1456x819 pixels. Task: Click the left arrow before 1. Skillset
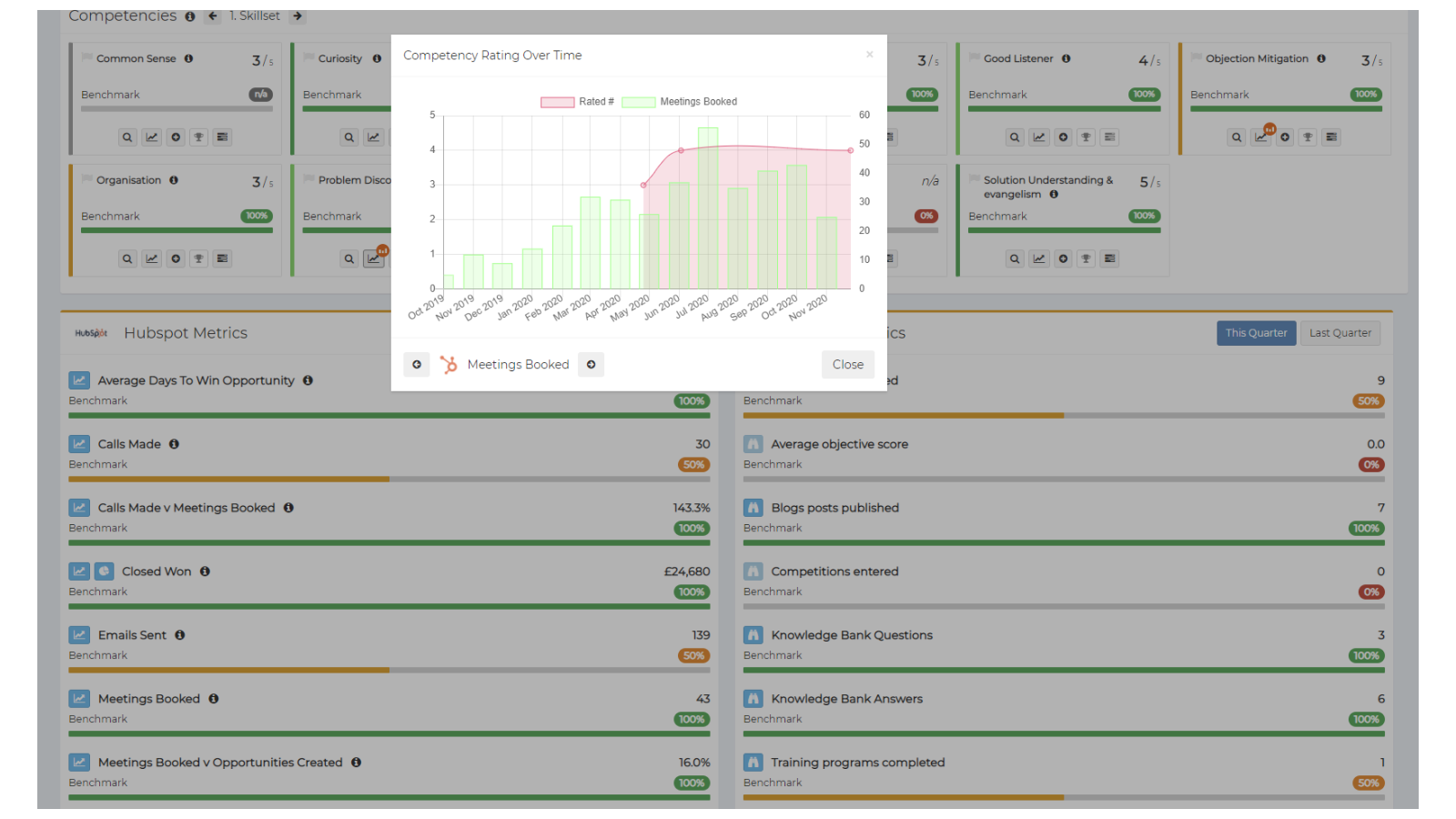point(213,15)
